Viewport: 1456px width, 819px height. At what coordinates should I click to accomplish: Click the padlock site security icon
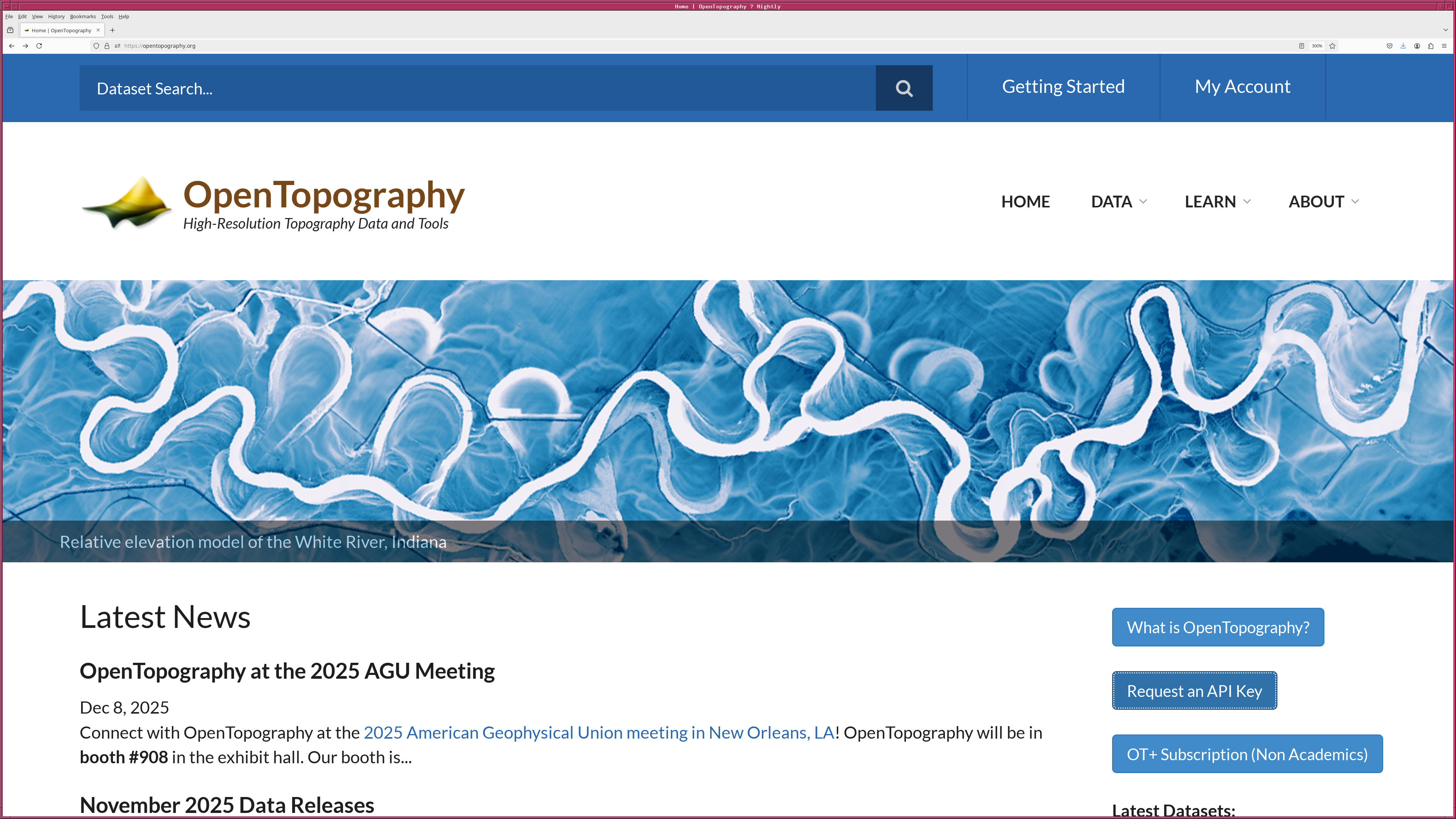106,46
